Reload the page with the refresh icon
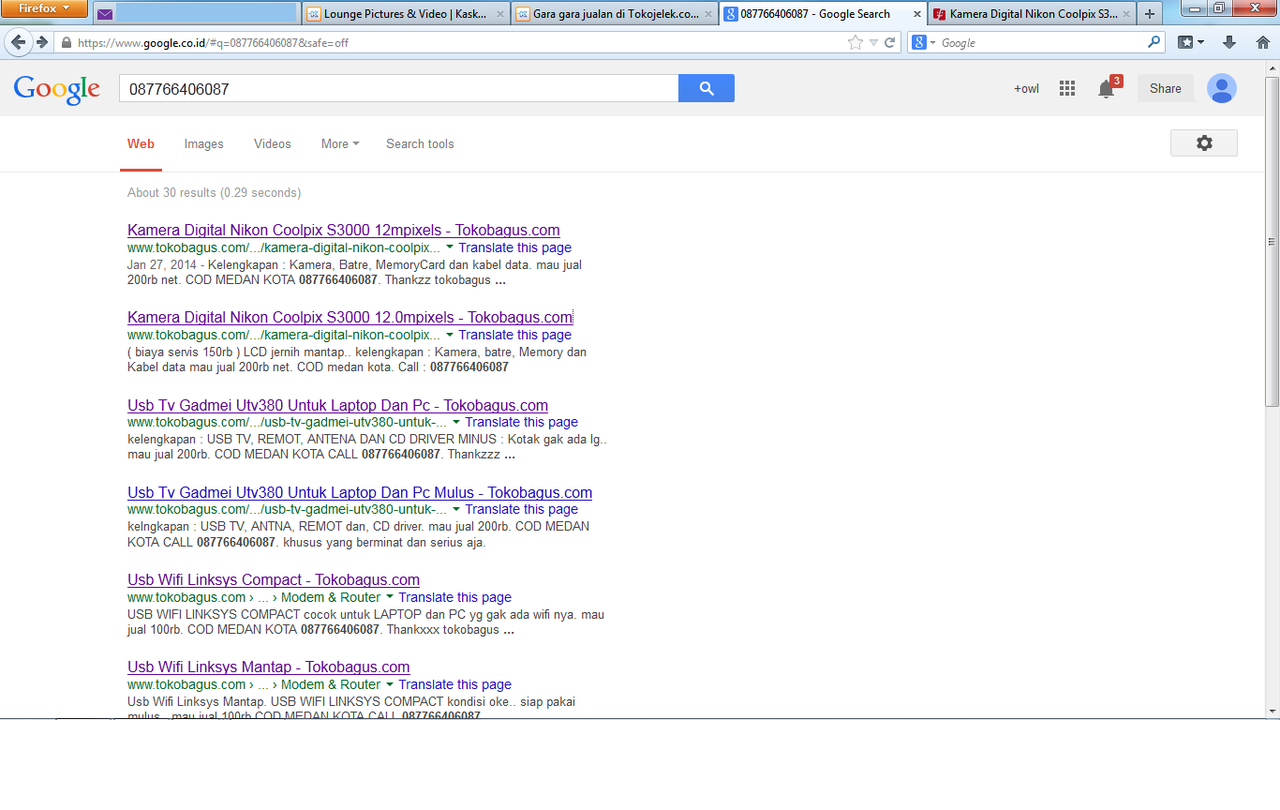Image resolution: width=1280 pixels, height=810 pixels. (x=889, y=43)
